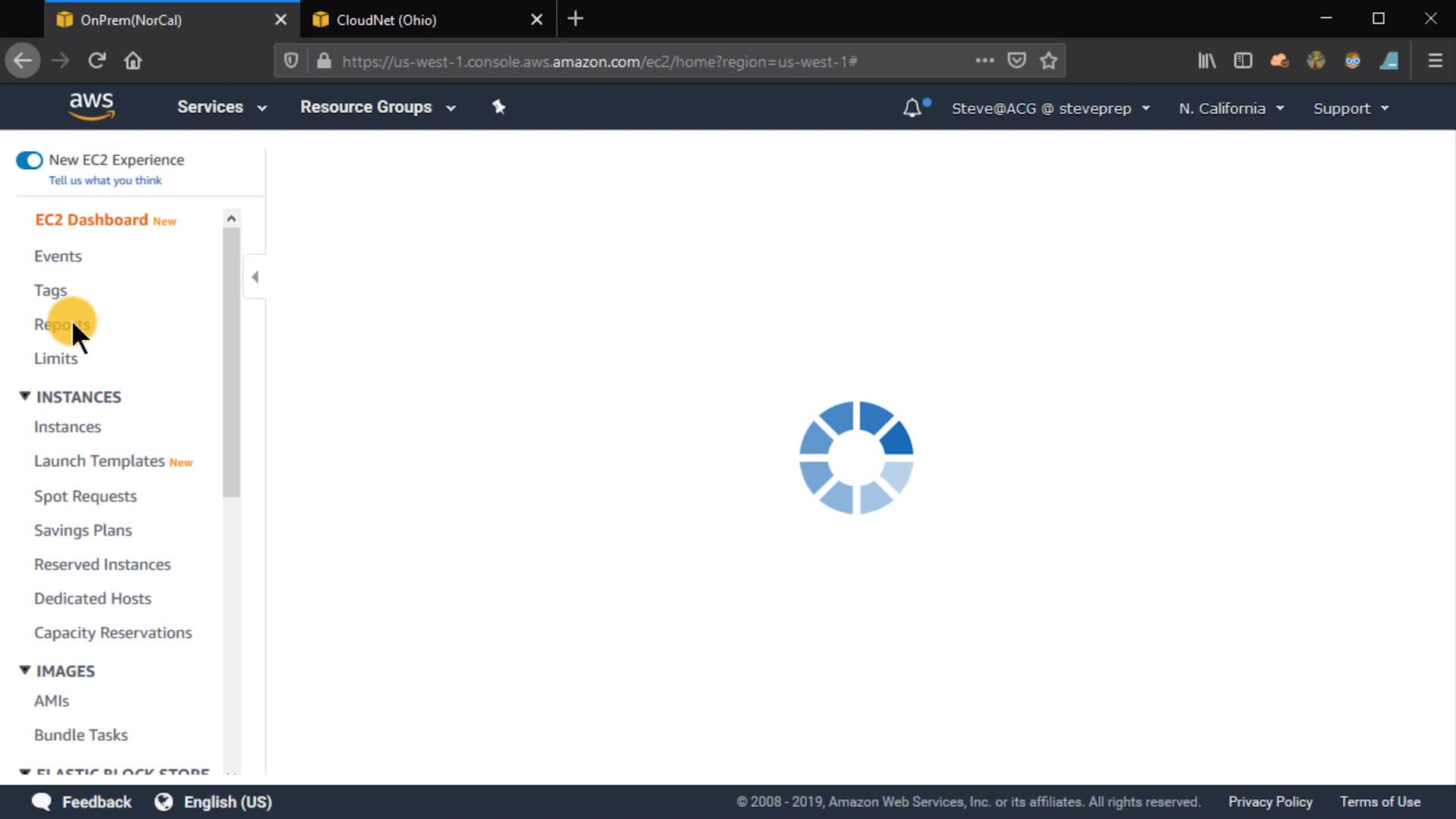Collapse the INSTANCES section
Image resolution: width=1456 pixels, height=819 pixels.
[x=25, y=397]
